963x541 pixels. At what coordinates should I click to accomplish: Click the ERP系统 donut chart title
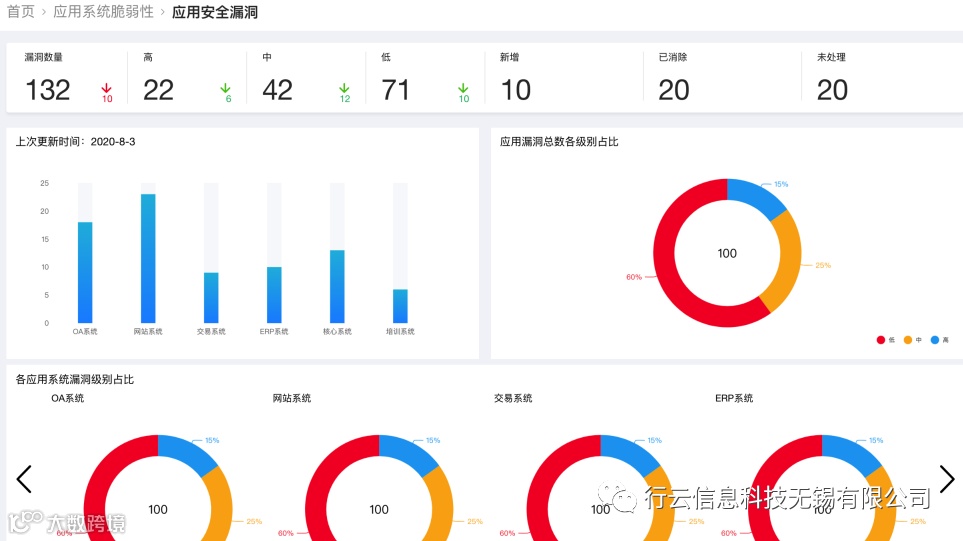coord(734,398)
